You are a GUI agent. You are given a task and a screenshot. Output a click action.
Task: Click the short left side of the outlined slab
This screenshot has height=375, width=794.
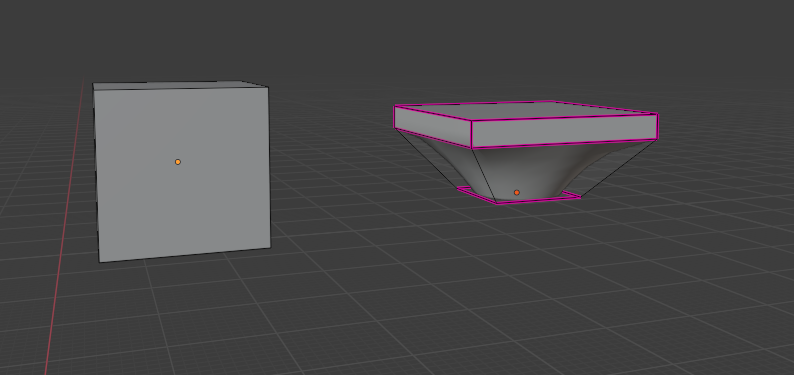[433, 127]
